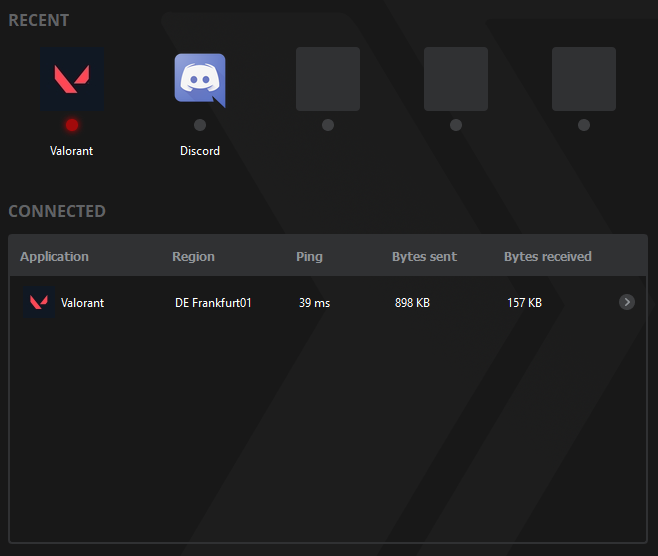Expand the Valorant connection details chevron

tap(627, 302)
